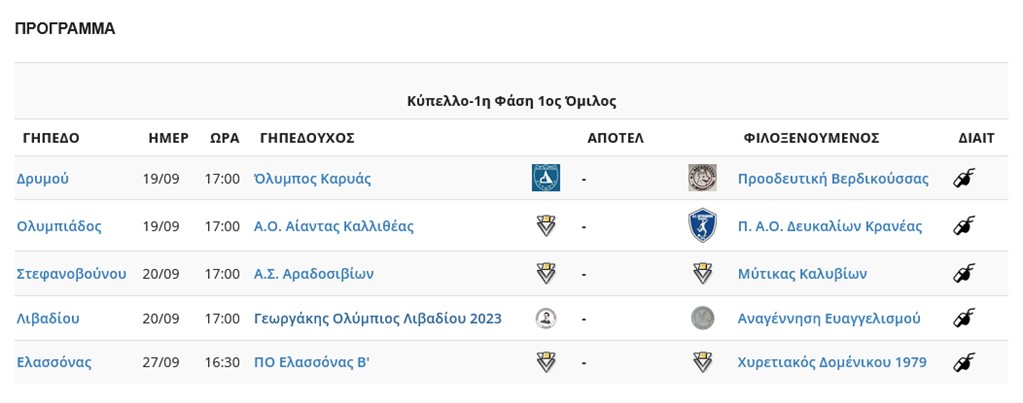The height and width of the screenshot is (403, 1023).
Task: Open the Ολυμπιάδος stadium link
Action: [x=59, y=226]
